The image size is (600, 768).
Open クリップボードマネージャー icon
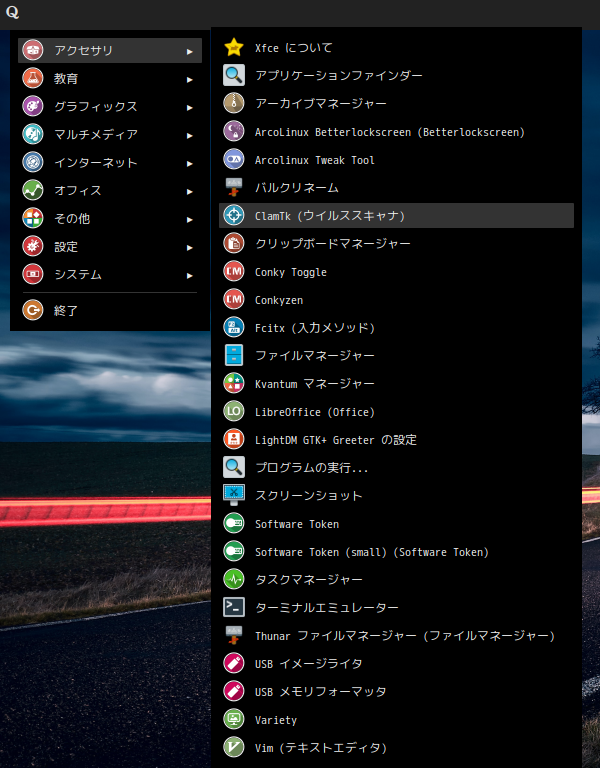point(234,243)
